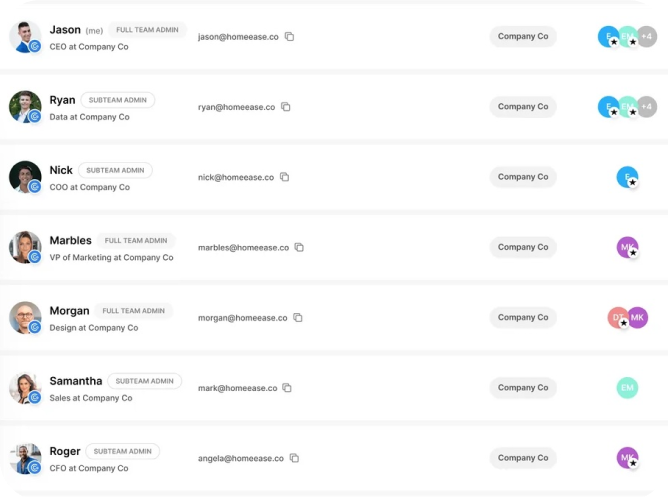The width and height of the screenshot is (668, 500).
Task: Copy mark@homeease.co email address
Action: point(287,388)
